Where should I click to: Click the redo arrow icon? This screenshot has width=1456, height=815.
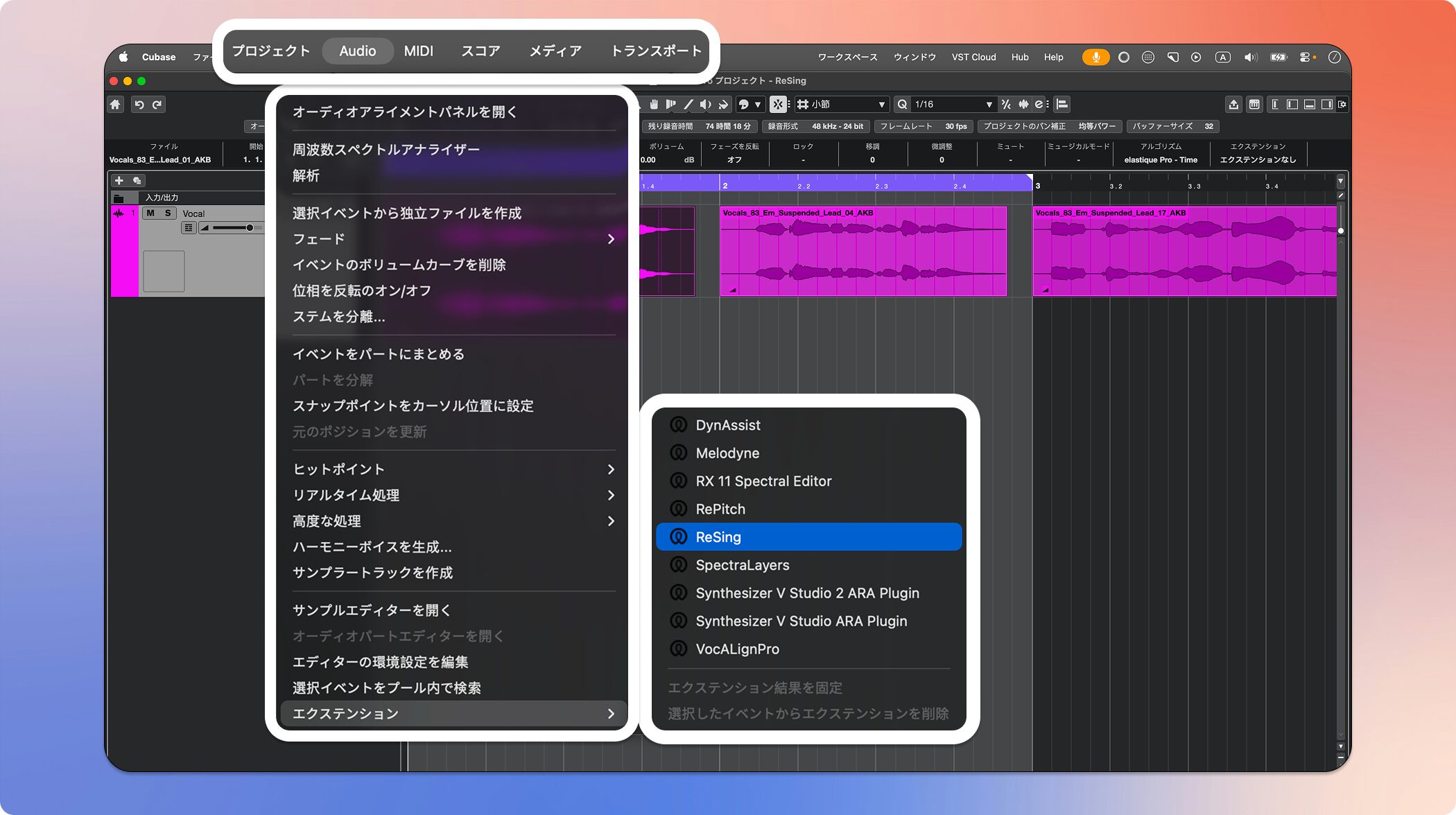tap(157, 105)
